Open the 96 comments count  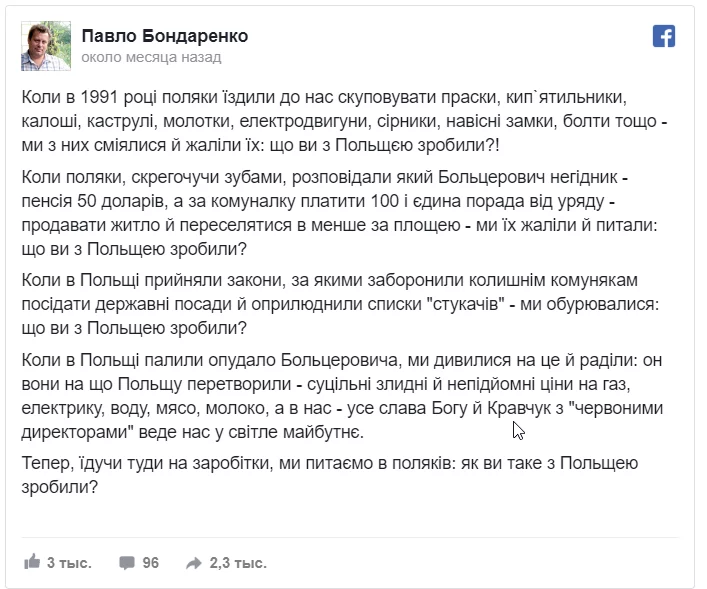tap(151, 563)
